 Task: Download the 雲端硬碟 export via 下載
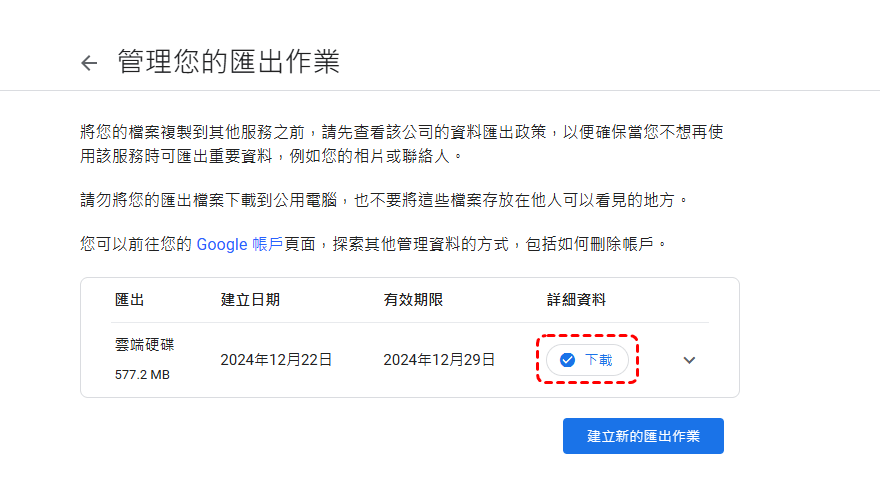pyautogui.click(x=597, y=360)
